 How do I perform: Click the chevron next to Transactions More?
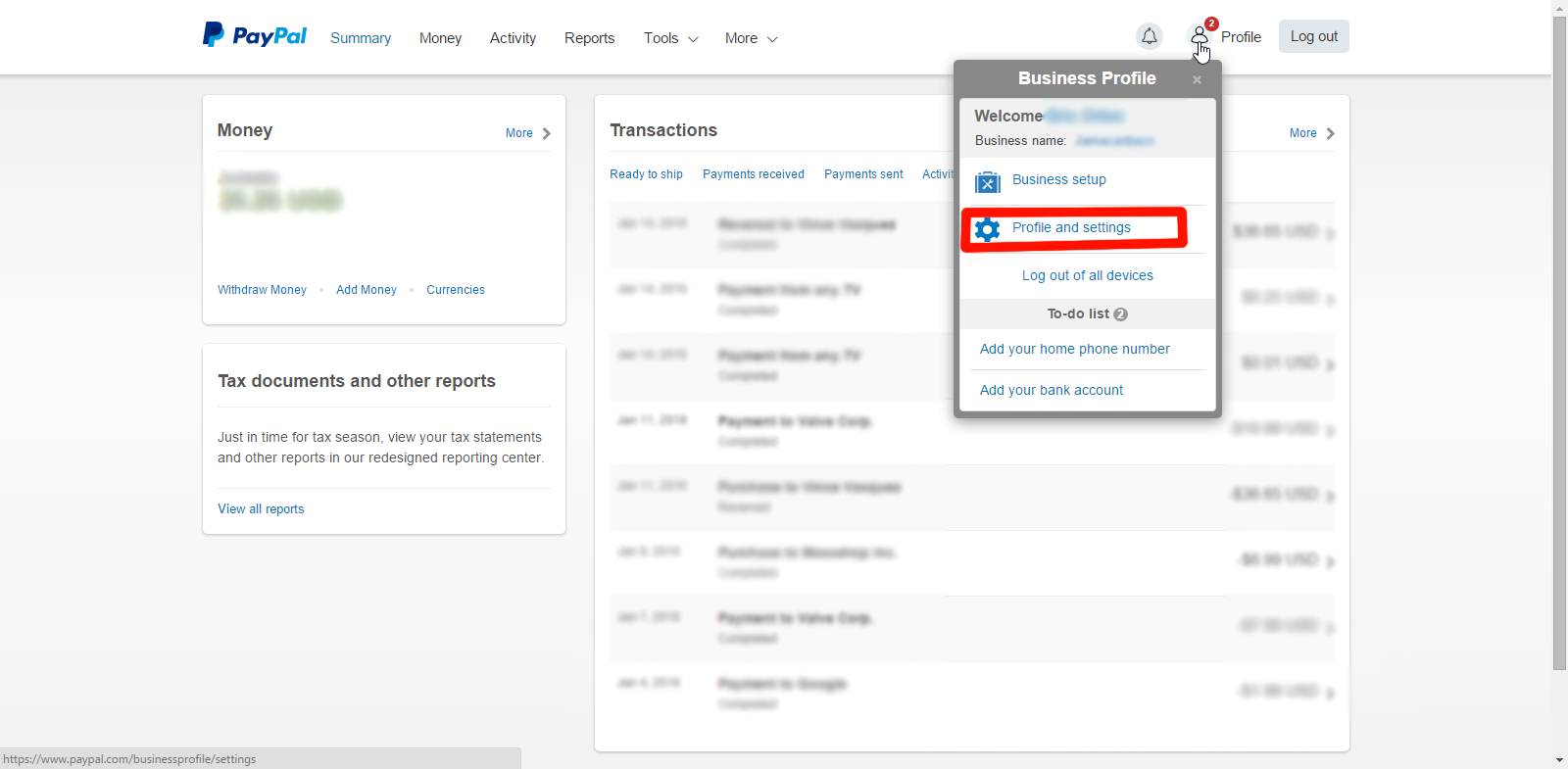1330,133
